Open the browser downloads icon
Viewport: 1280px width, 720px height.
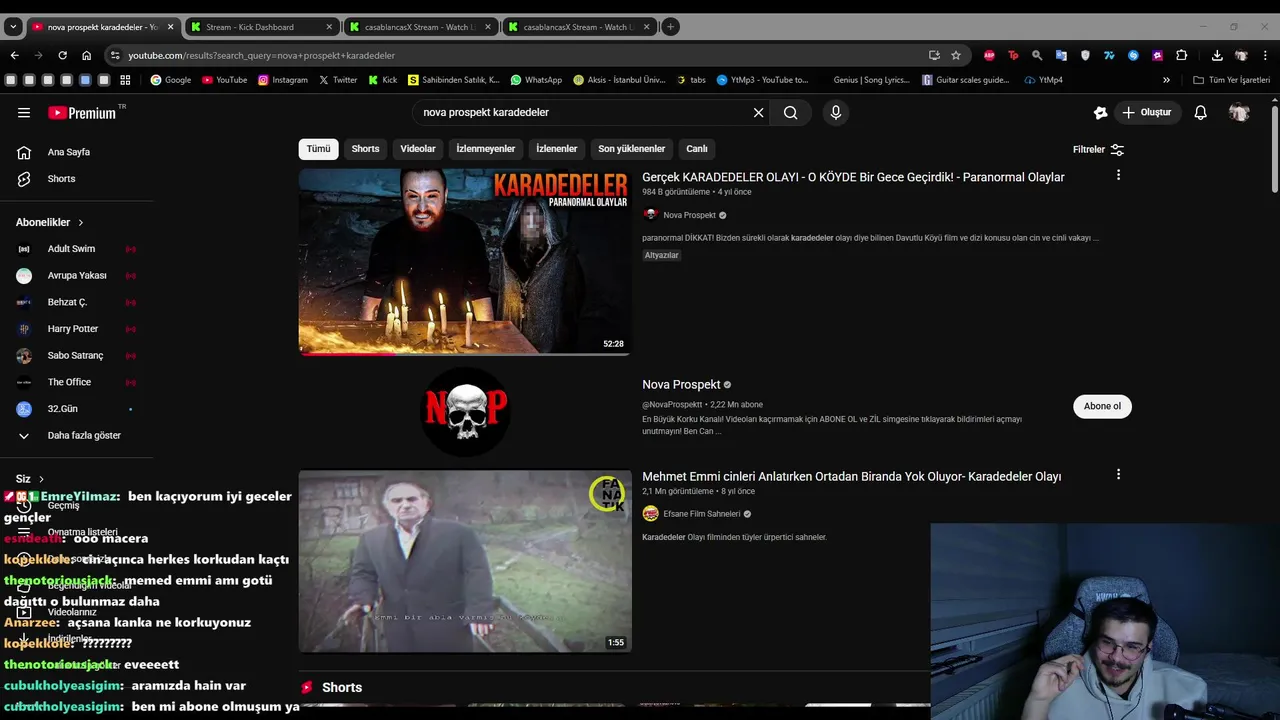[x=1217, y=55]
